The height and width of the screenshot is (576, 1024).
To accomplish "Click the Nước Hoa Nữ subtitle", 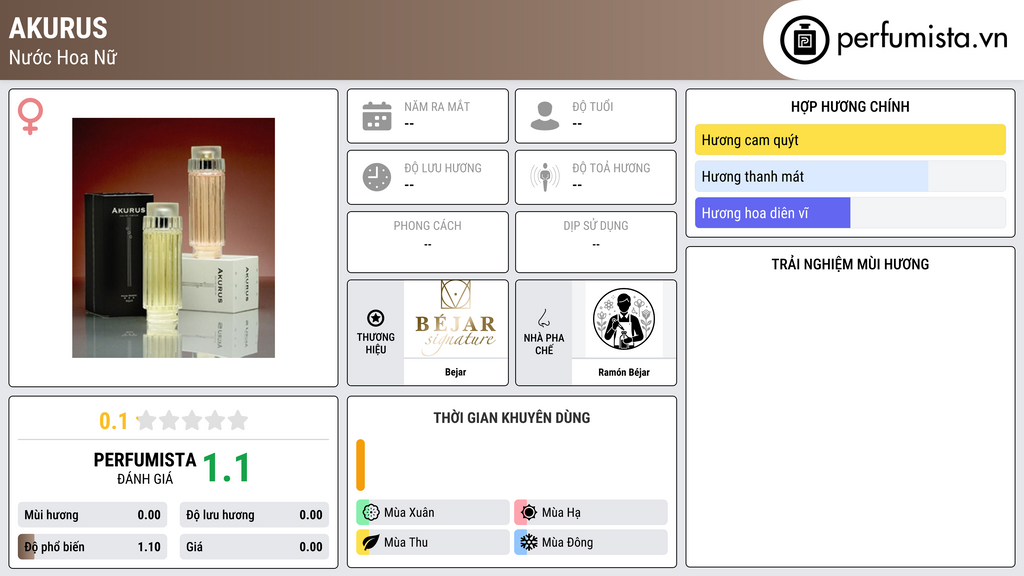I will pyautogui.click(x=63, y=58).
